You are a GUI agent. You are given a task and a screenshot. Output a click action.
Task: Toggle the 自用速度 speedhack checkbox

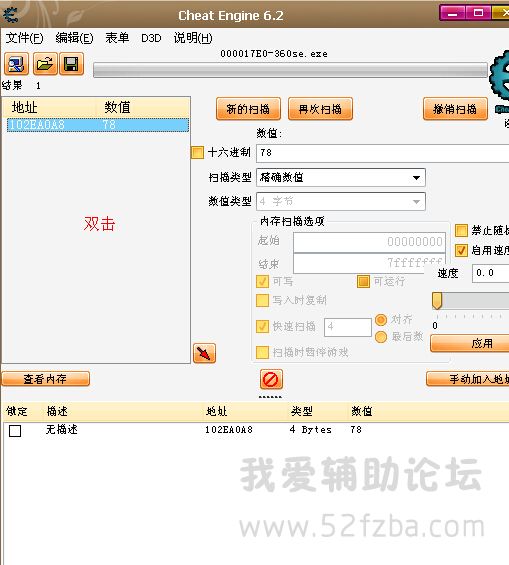[x=461, y=250]
